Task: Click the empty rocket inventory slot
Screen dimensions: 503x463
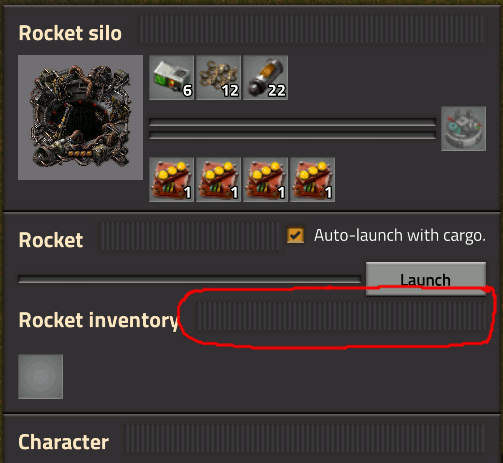Action: [x=40, y=377]
